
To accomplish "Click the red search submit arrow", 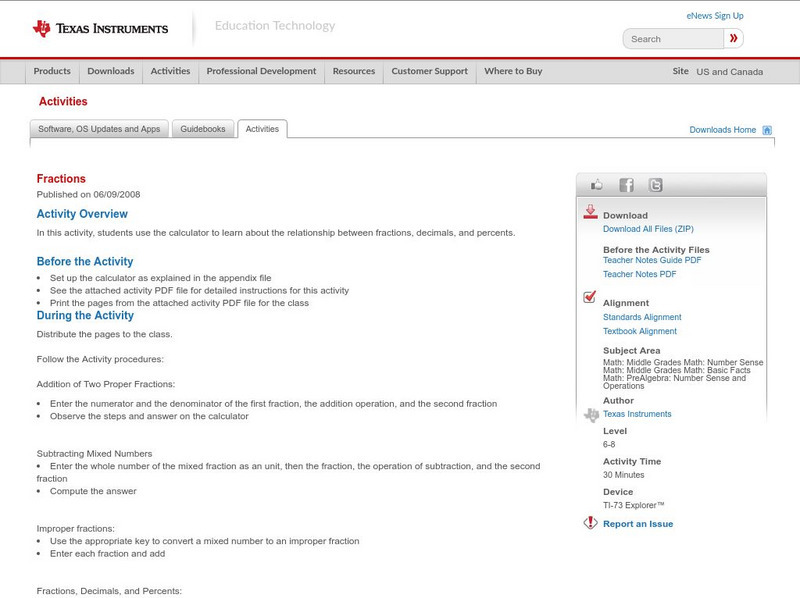I will 734,39.
